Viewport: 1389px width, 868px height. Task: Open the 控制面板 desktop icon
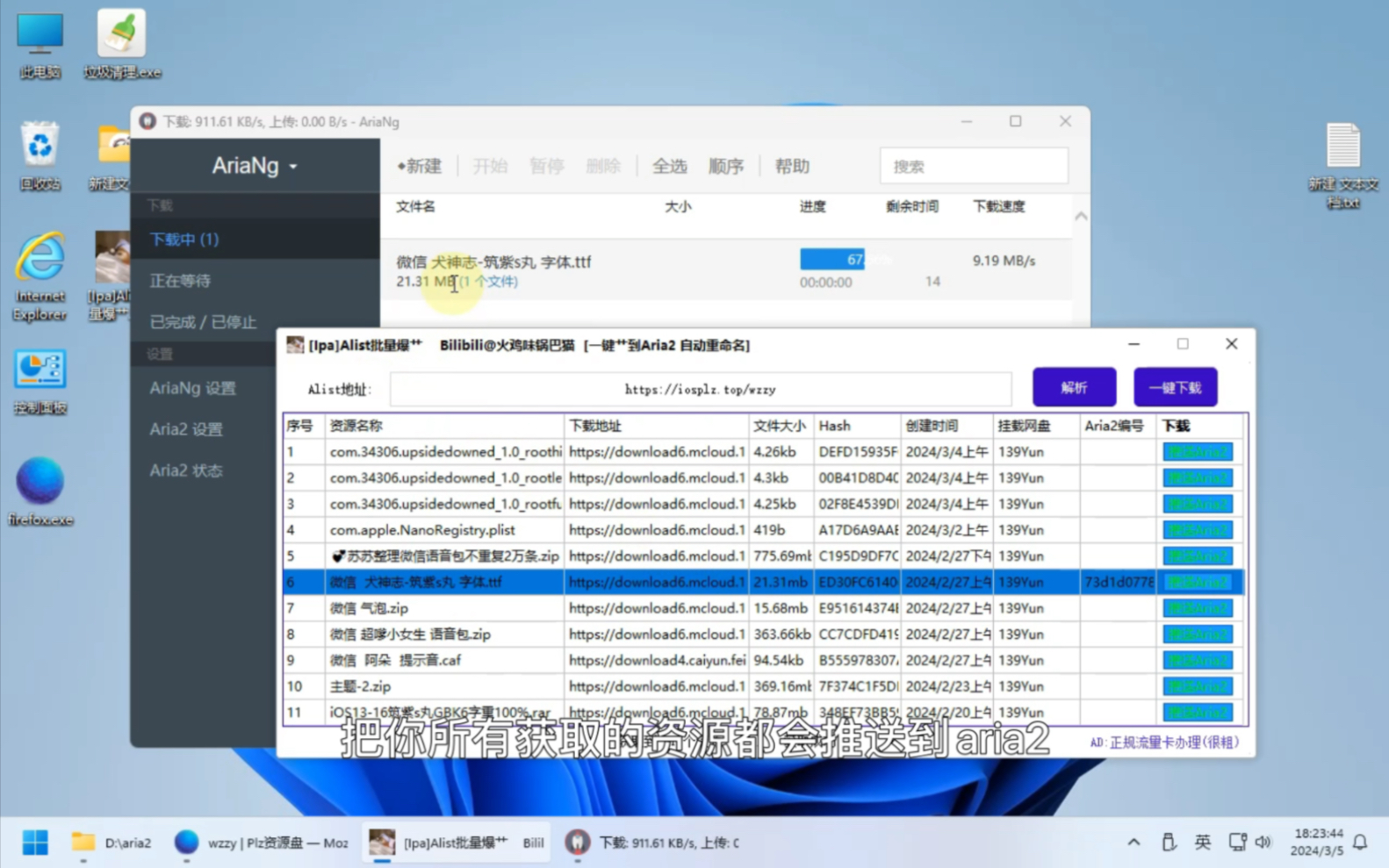click(x=40, y=383)
